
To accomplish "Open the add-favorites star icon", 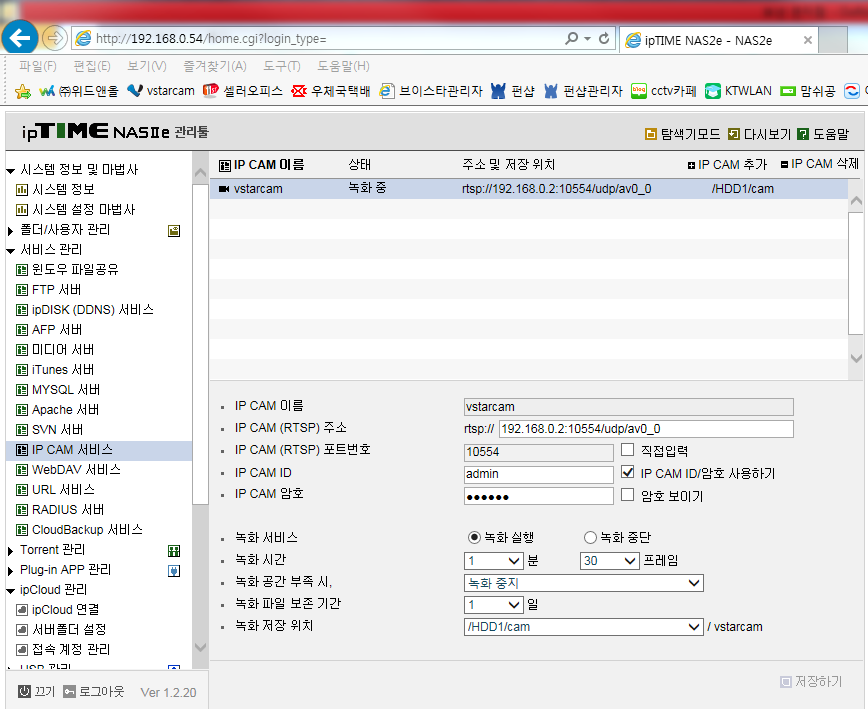I will click(x=23, y=91).
